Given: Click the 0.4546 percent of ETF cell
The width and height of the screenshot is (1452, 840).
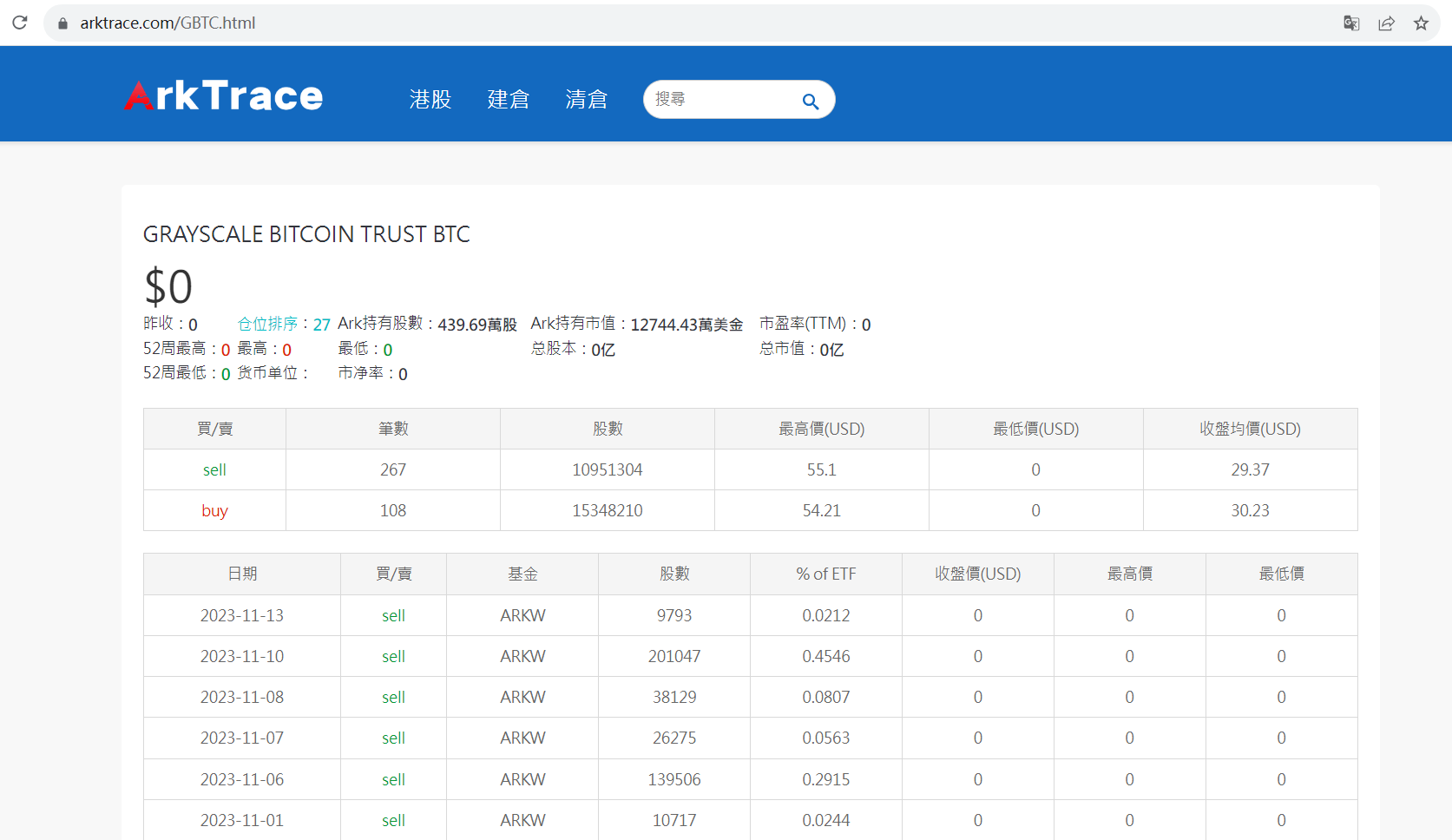Looking at the screenshot, I should [826, 656].
